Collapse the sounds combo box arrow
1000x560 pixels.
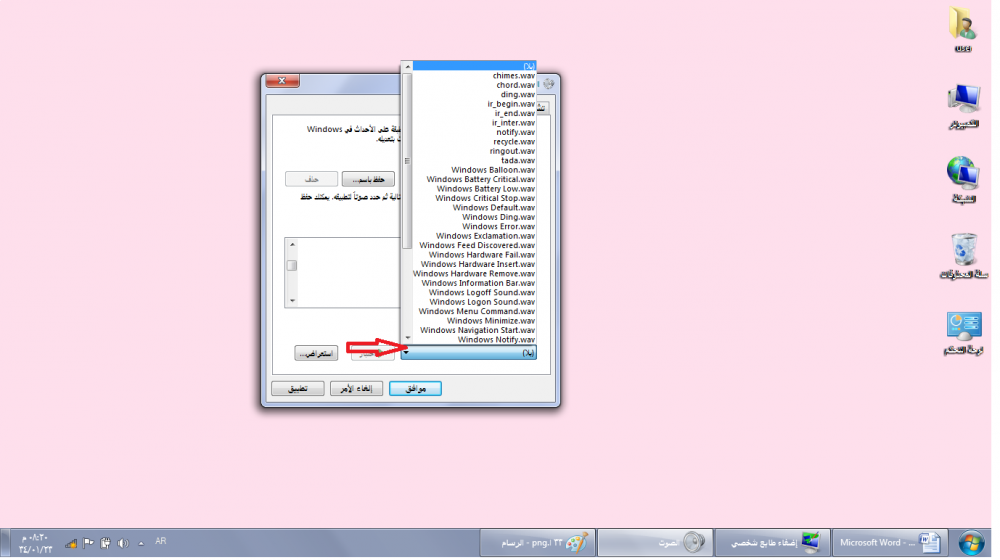pyautogui.click(x=407, y=353)
